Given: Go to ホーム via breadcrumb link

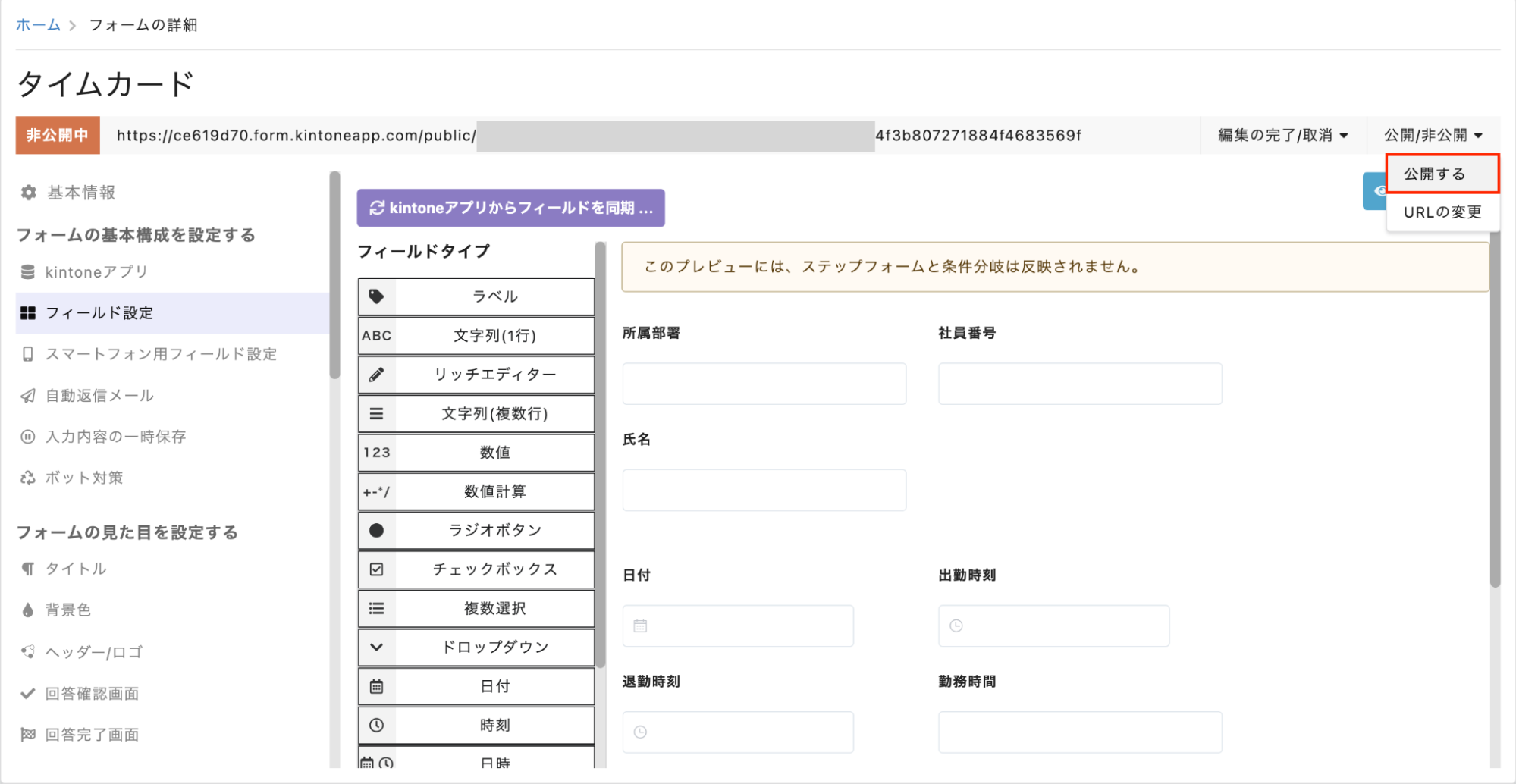Looking at the screenshot, I should pyautogui.click(x=38, y=25).
